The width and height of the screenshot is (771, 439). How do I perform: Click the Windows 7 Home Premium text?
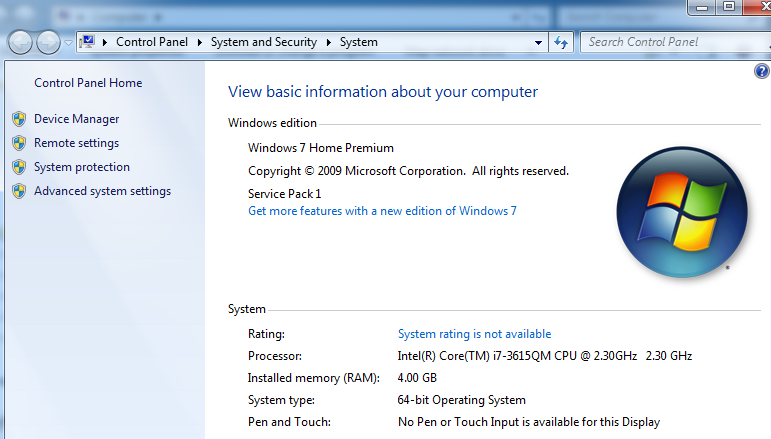[x=321, y=148]
